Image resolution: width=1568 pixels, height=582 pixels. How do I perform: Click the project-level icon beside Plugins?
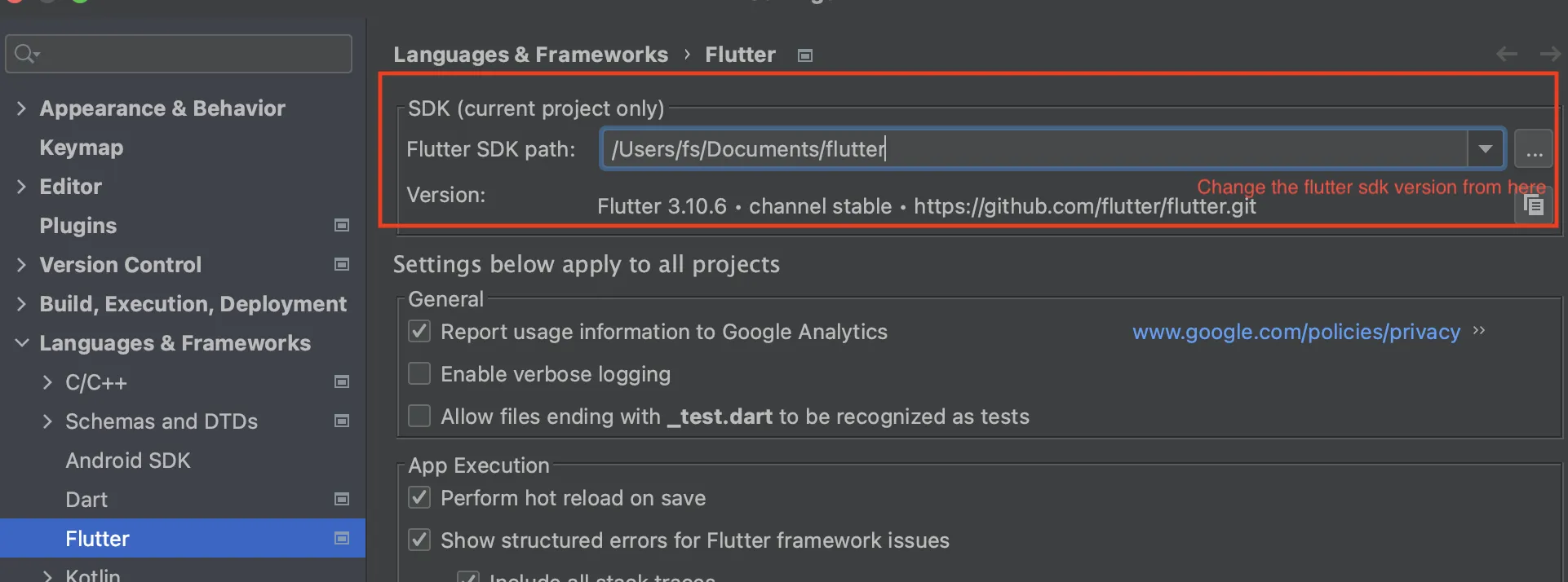(x=342, y=225)
